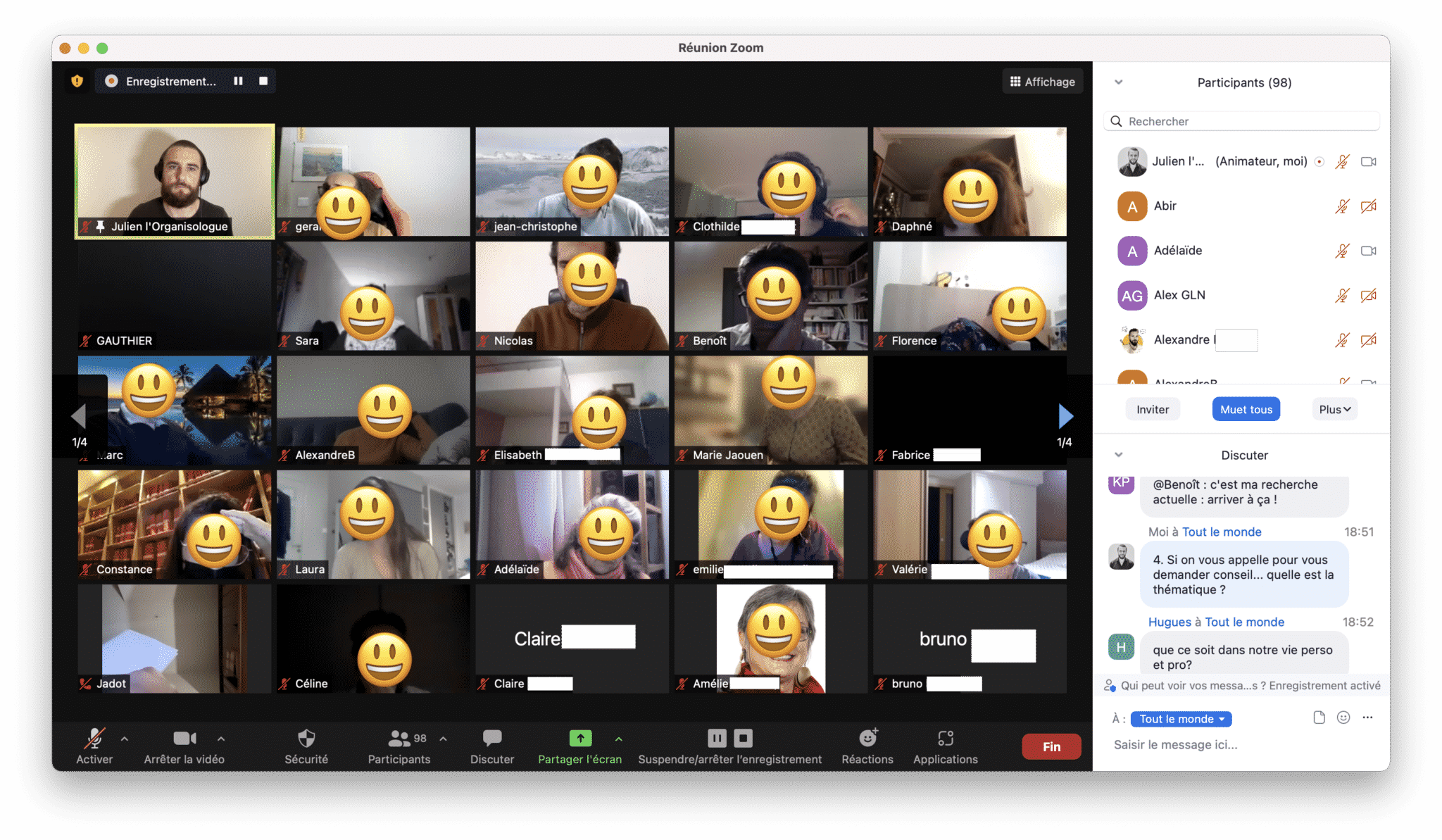Toggle camera with Arrêter la vidéo
Screen dimensions: 1442x840
pyautogui.click(x=184, y=739)
